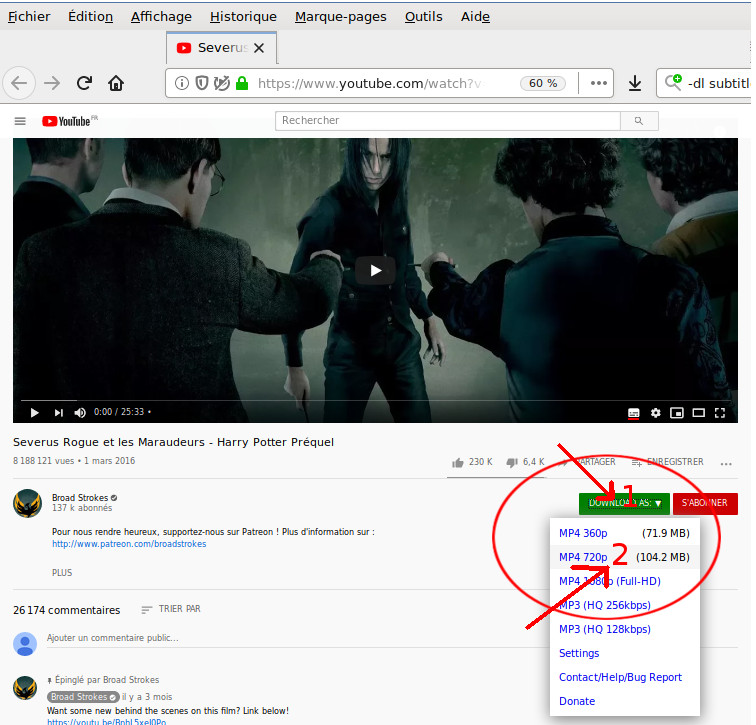Viewport: 756px width, 725px height.
Task: Open the page actions three-dot menu
Action: point(599,83)
